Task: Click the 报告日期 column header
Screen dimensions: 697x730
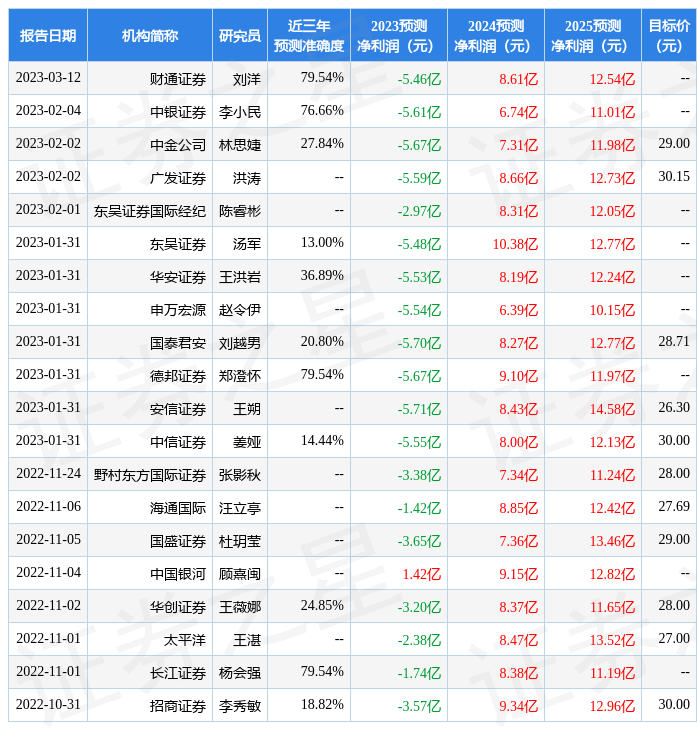Action: [x=48, y=36]
